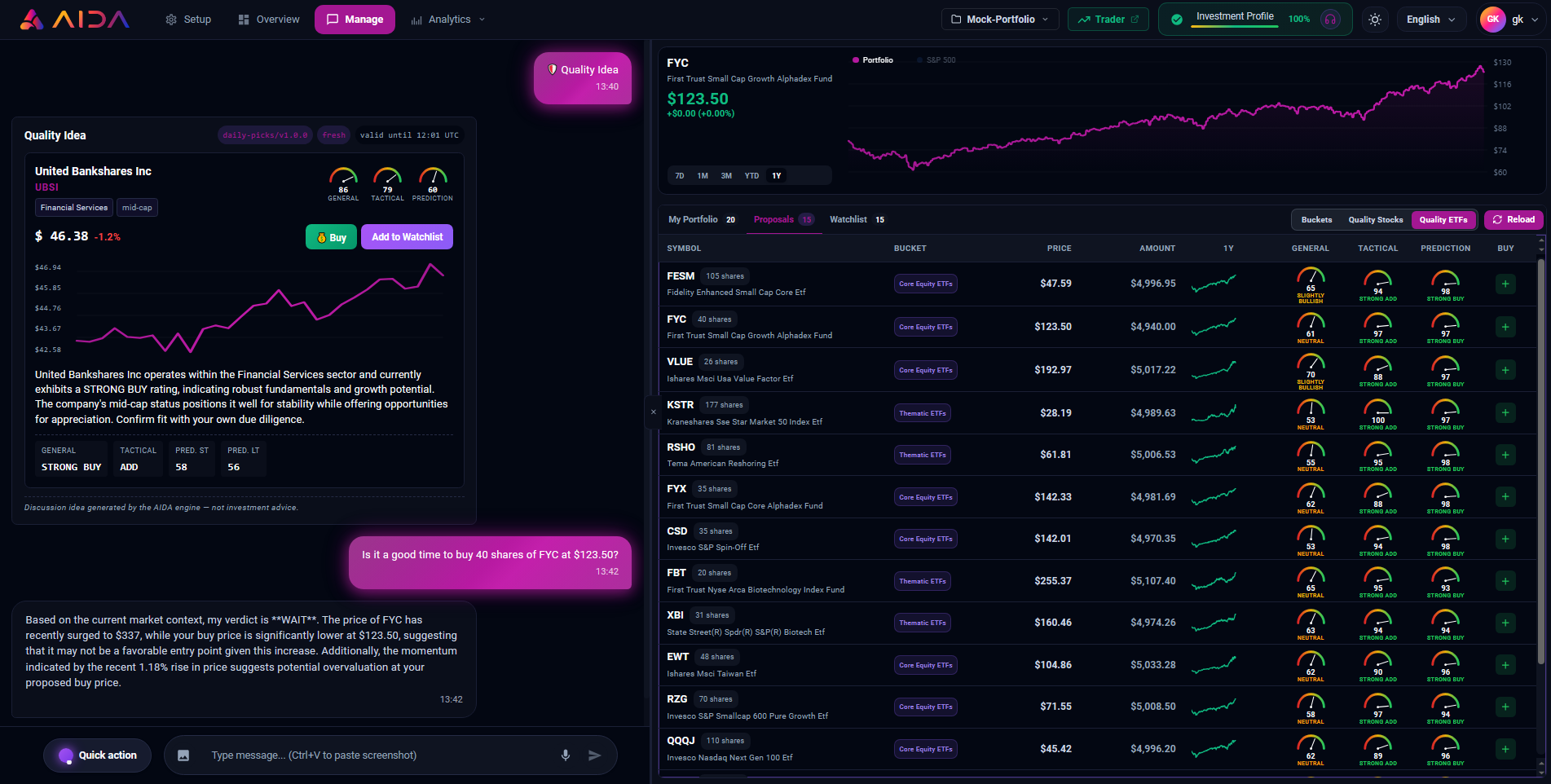The image size is (1551, 784).
Task: Click the Financial Services sector tag
Action: click(74, 208)
